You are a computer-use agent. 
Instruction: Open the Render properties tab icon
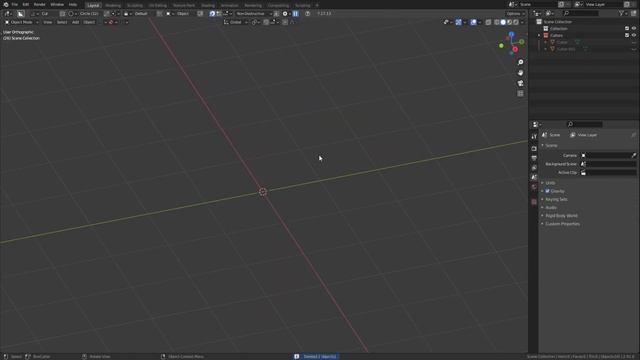coord(534,149)
